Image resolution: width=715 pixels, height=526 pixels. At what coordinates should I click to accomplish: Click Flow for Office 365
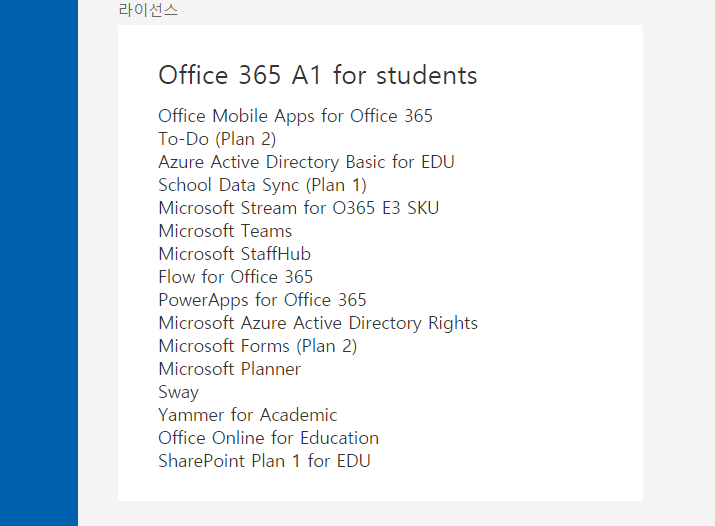click(x=235, y=277)
